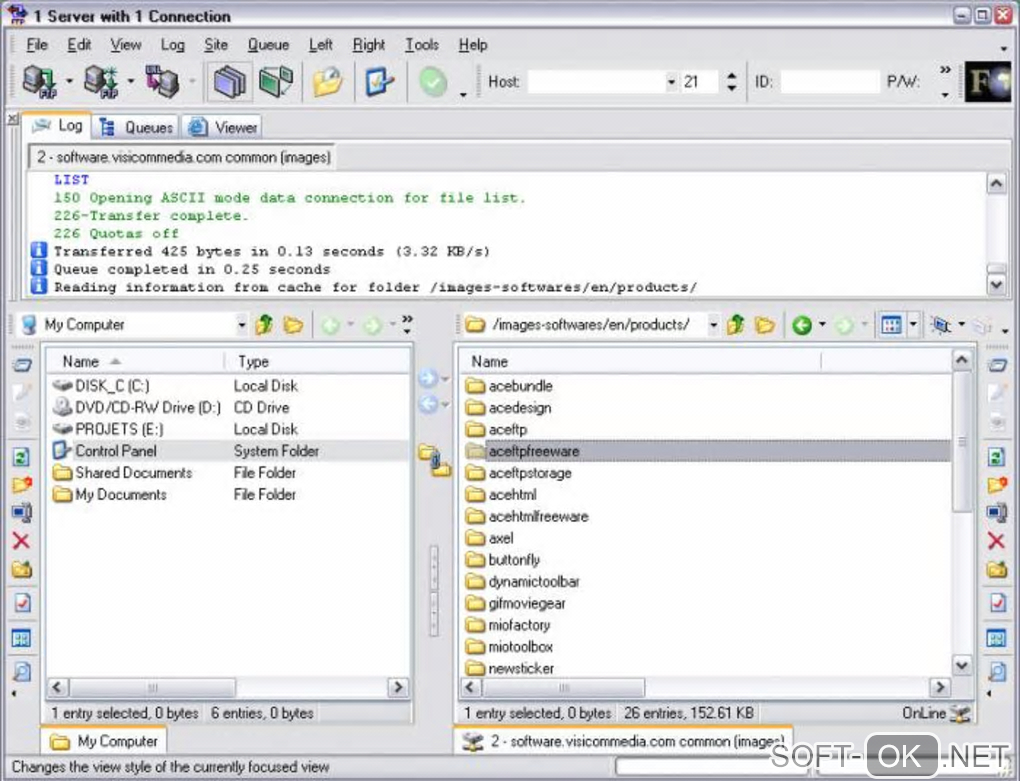
Task: Open the view style dropdown arrow
Action: coord(913,325)
